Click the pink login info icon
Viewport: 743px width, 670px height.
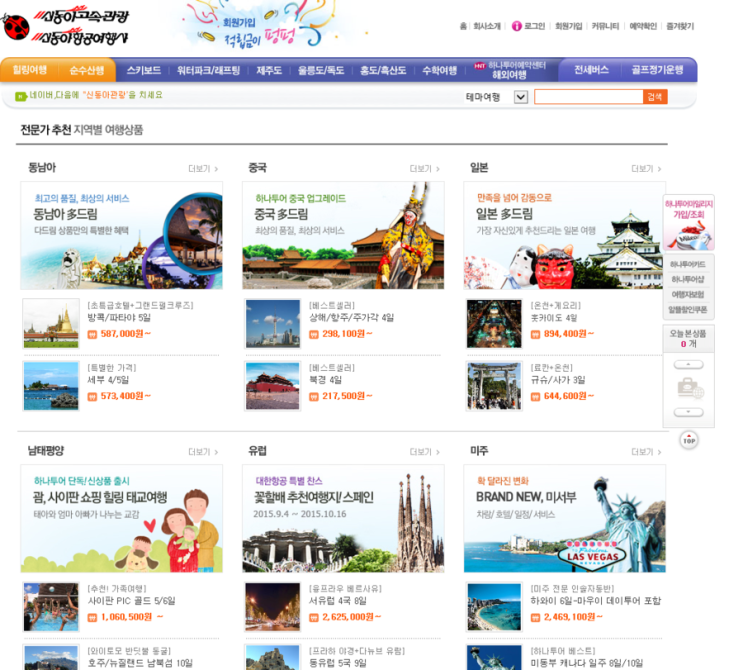tap(516, 26)
